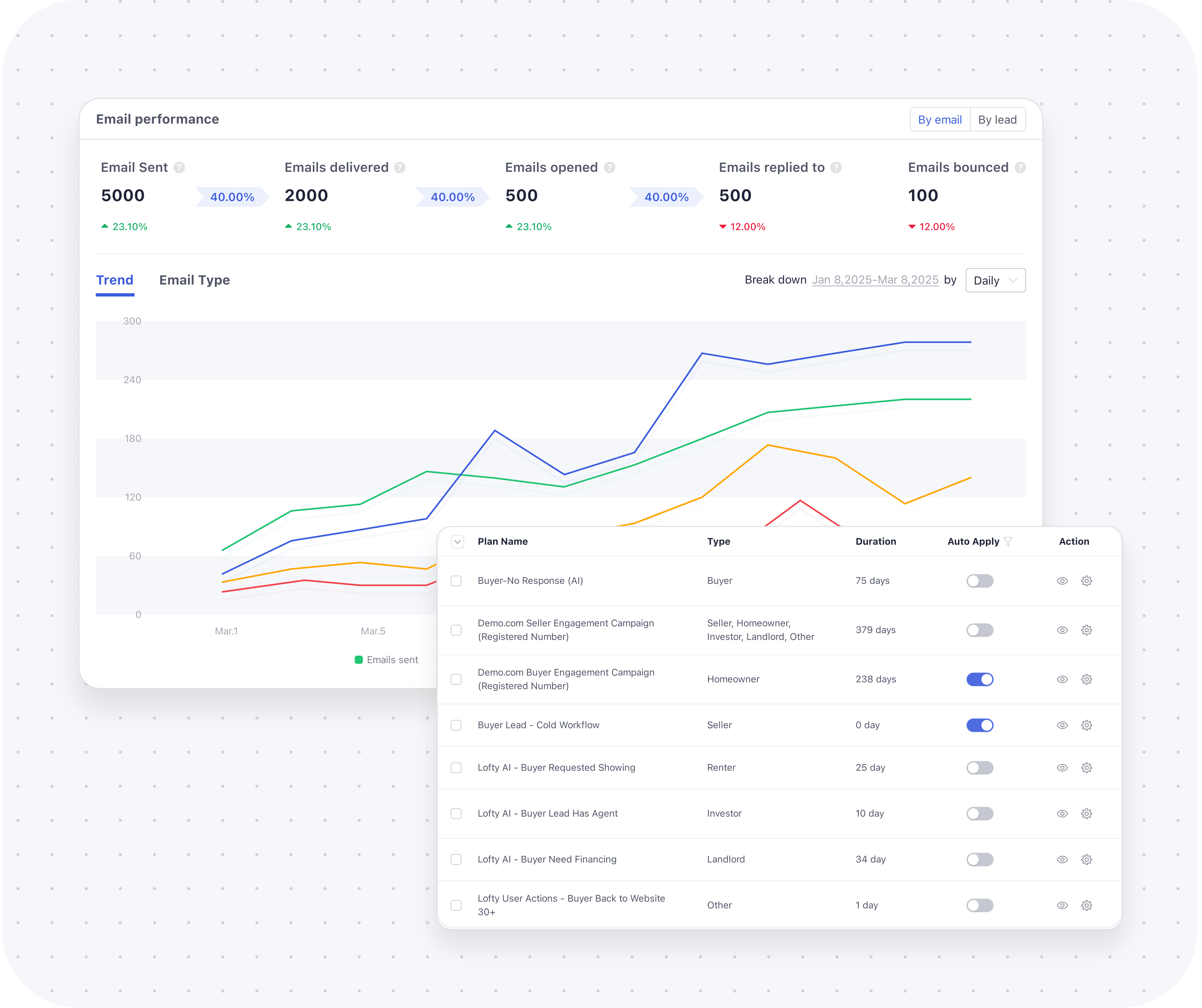The height and width of the screenshot is (1008, 1202).
Task: Open gear for Buyer Back to Website 30+
Action: [x=1087, y=905]
